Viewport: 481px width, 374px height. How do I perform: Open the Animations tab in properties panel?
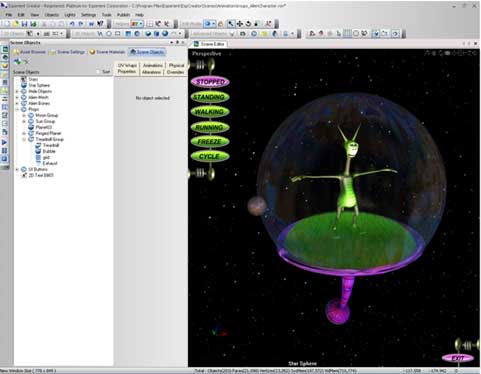pyautogui.click(x=153, y=65)
